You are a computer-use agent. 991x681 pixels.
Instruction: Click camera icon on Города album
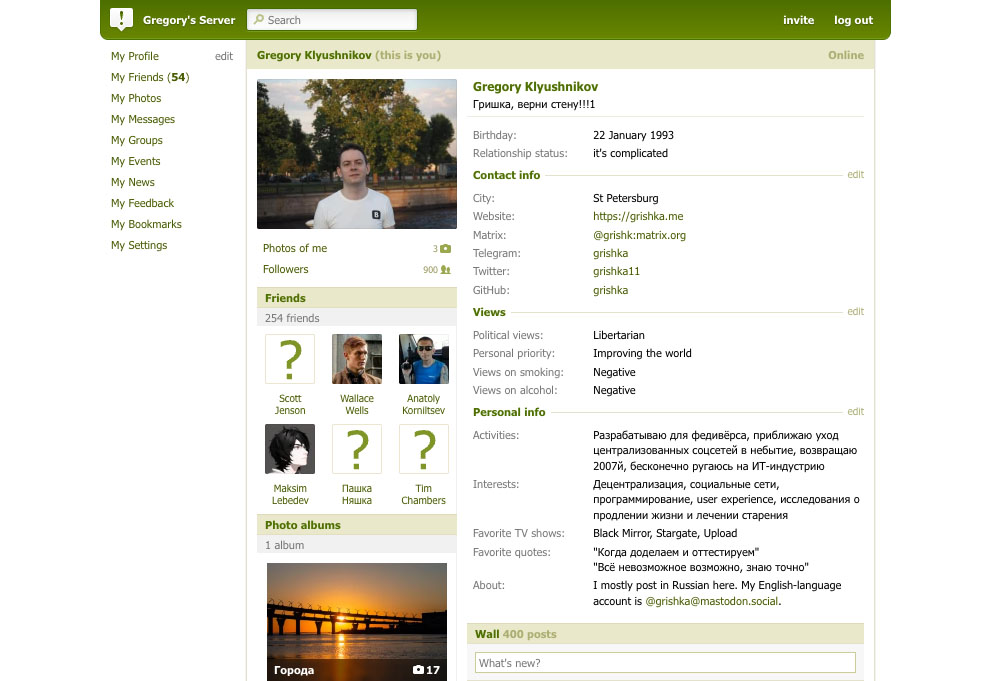(x=418, y=670)
